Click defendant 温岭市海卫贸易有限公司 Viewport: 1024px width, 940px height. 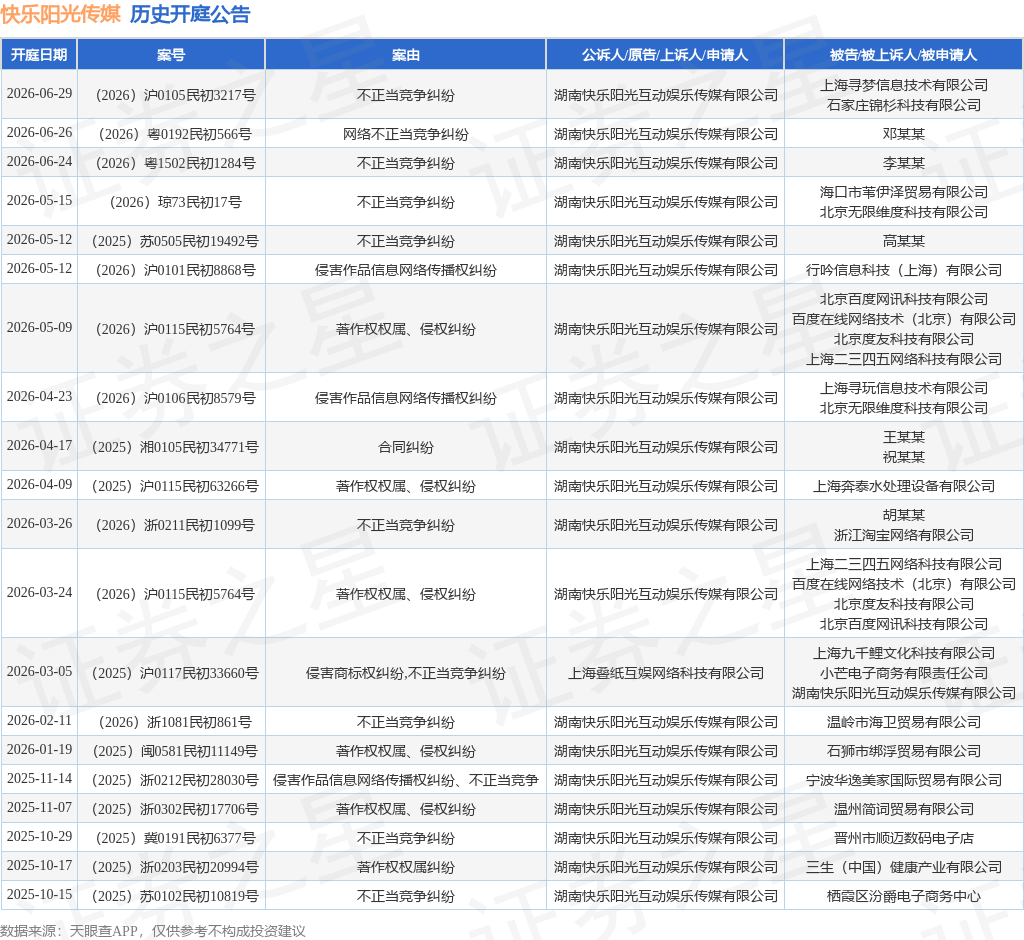(x=904, y=722)
